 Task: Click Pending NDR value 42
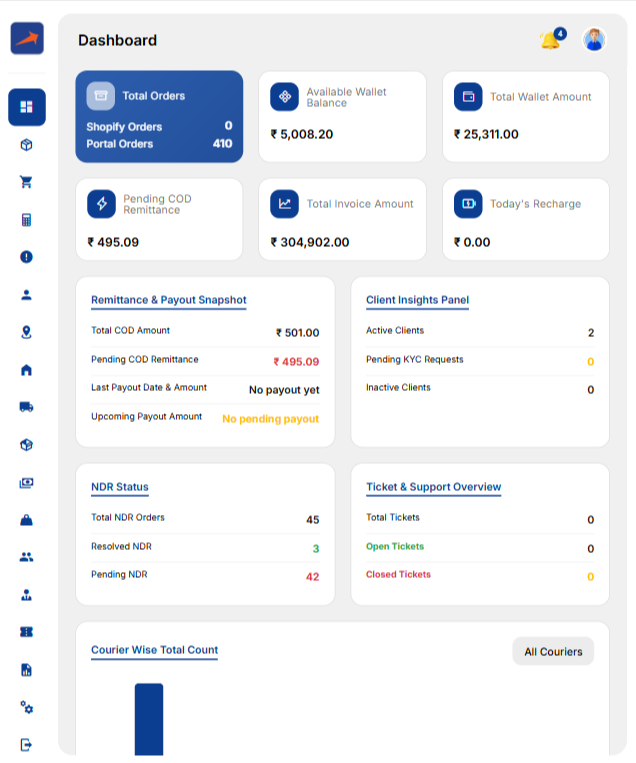(312, 577)
